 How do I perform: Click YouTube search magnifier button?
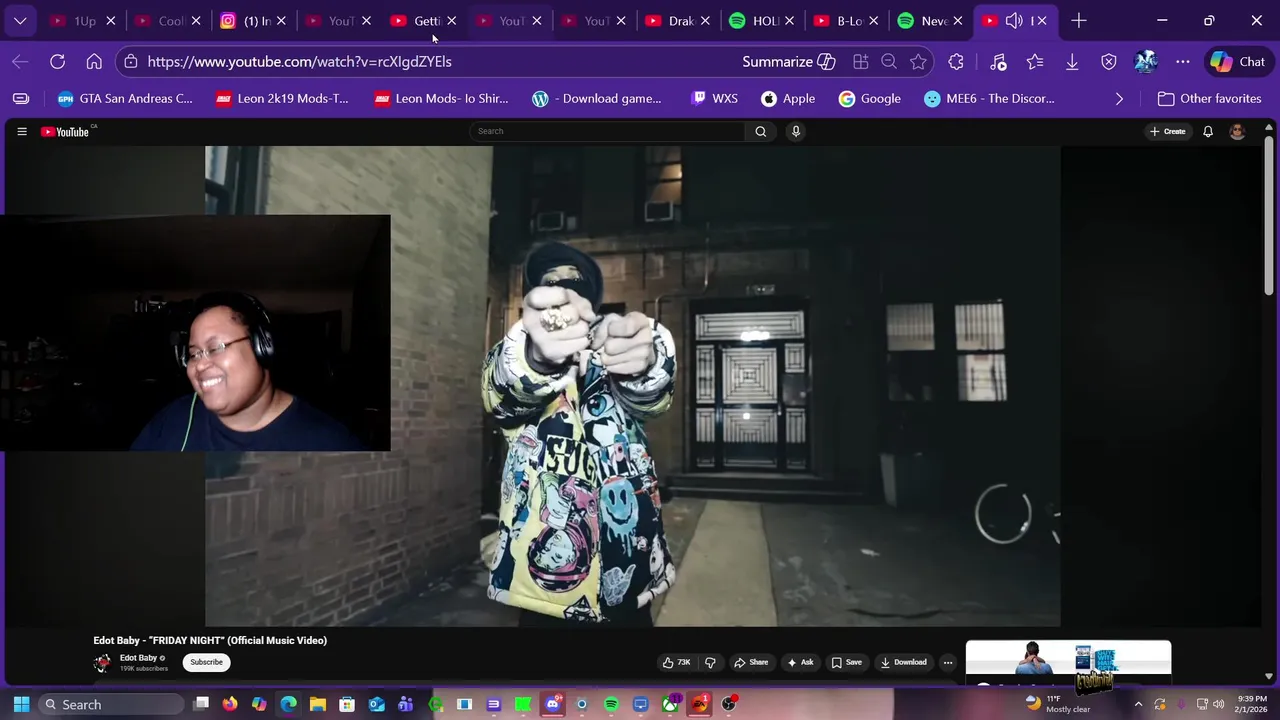pyautogui.click(x=761, y=131)
